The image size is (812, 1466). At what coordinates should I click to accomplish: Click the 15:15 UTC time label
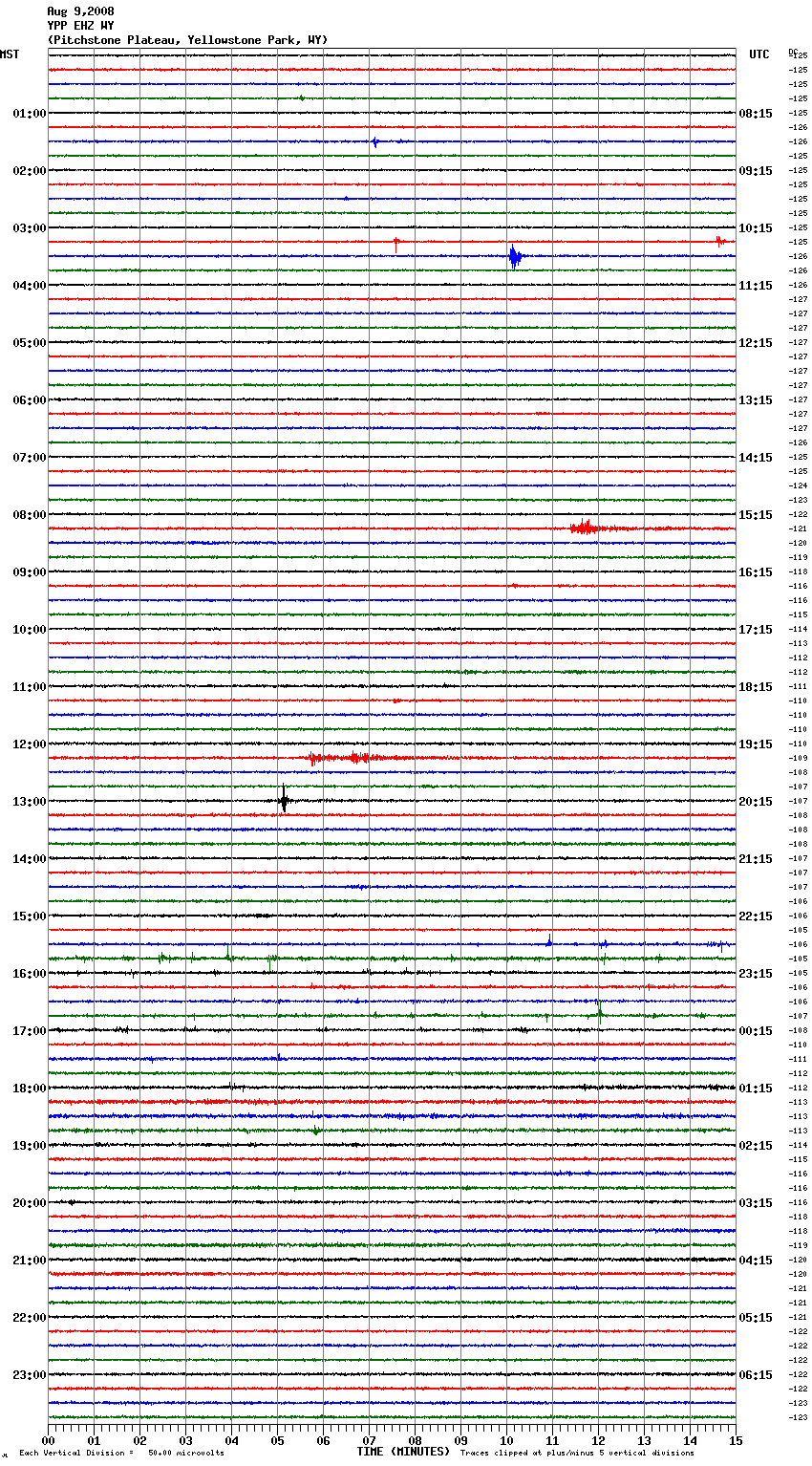(x=756, y=515)
